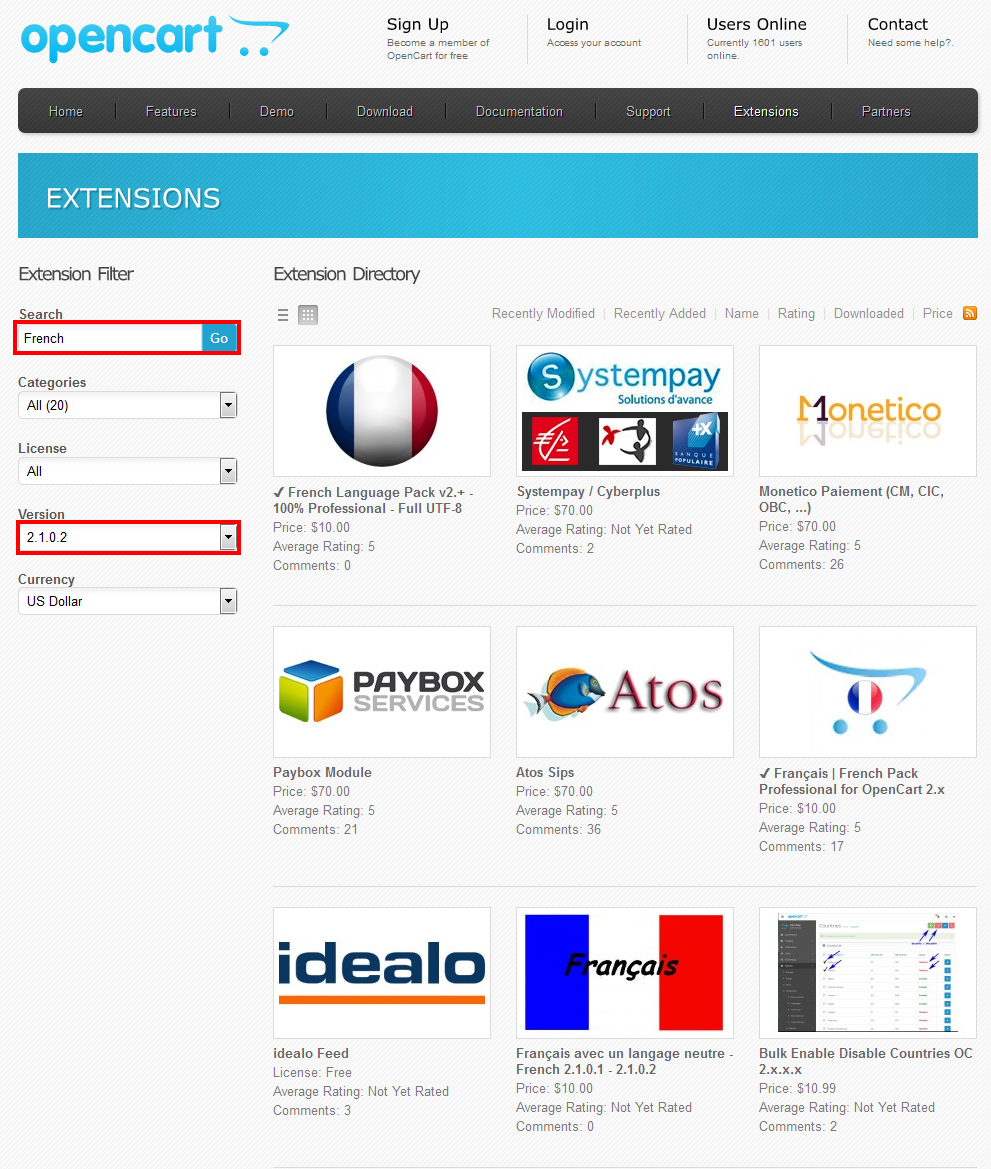The height and width of the screenshot is (1169, 991).
Task: Open the Categories dropdown
Action: [128, 406]
